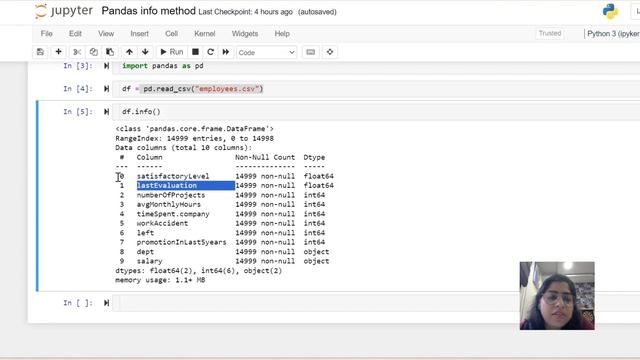The image size is (640, 360).
Task: Click into the import pandas as pd cell
Action: [x=376, y=67]
